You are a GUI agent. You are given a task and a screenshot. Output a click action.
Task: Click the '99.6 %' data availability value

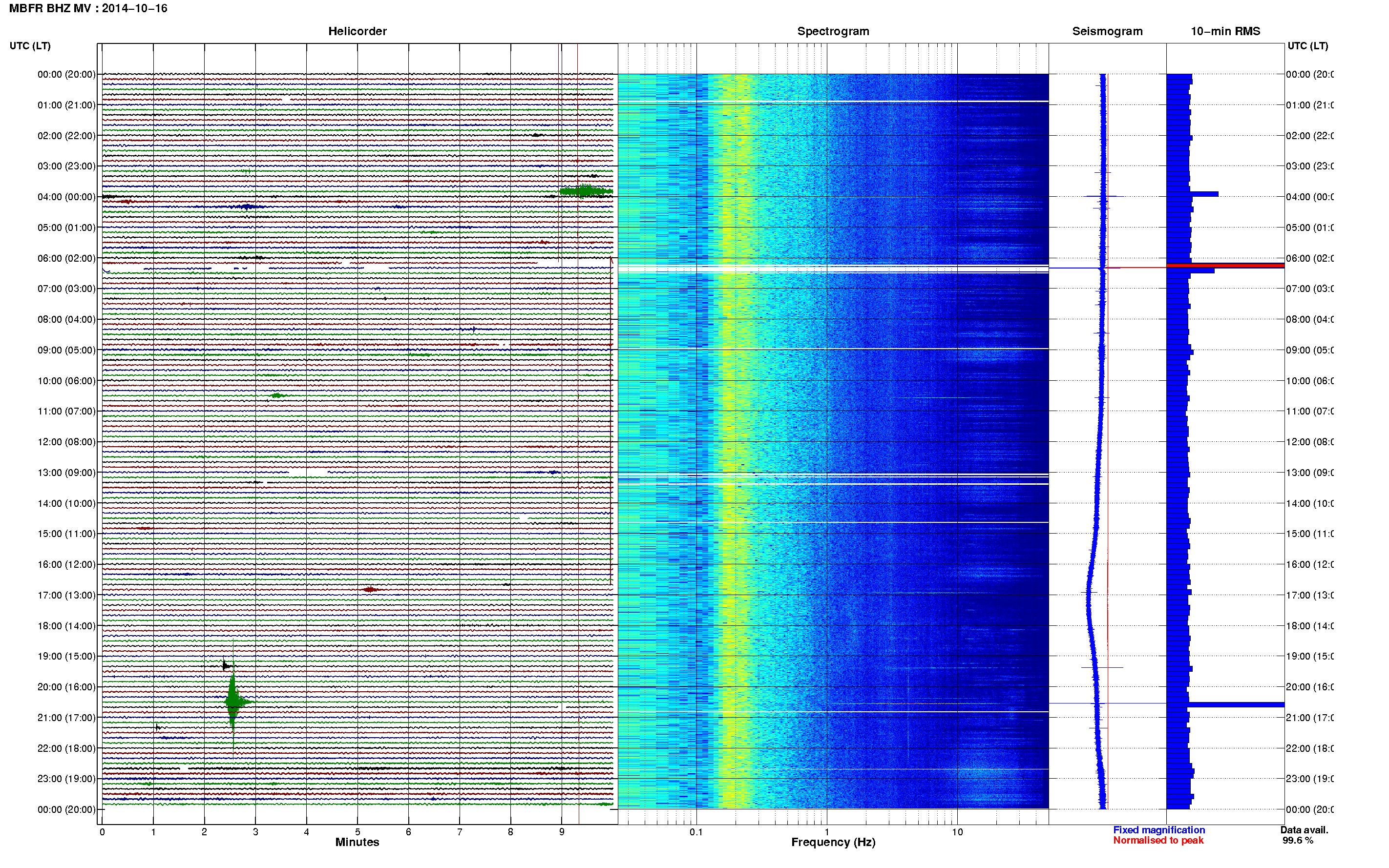1298,841
